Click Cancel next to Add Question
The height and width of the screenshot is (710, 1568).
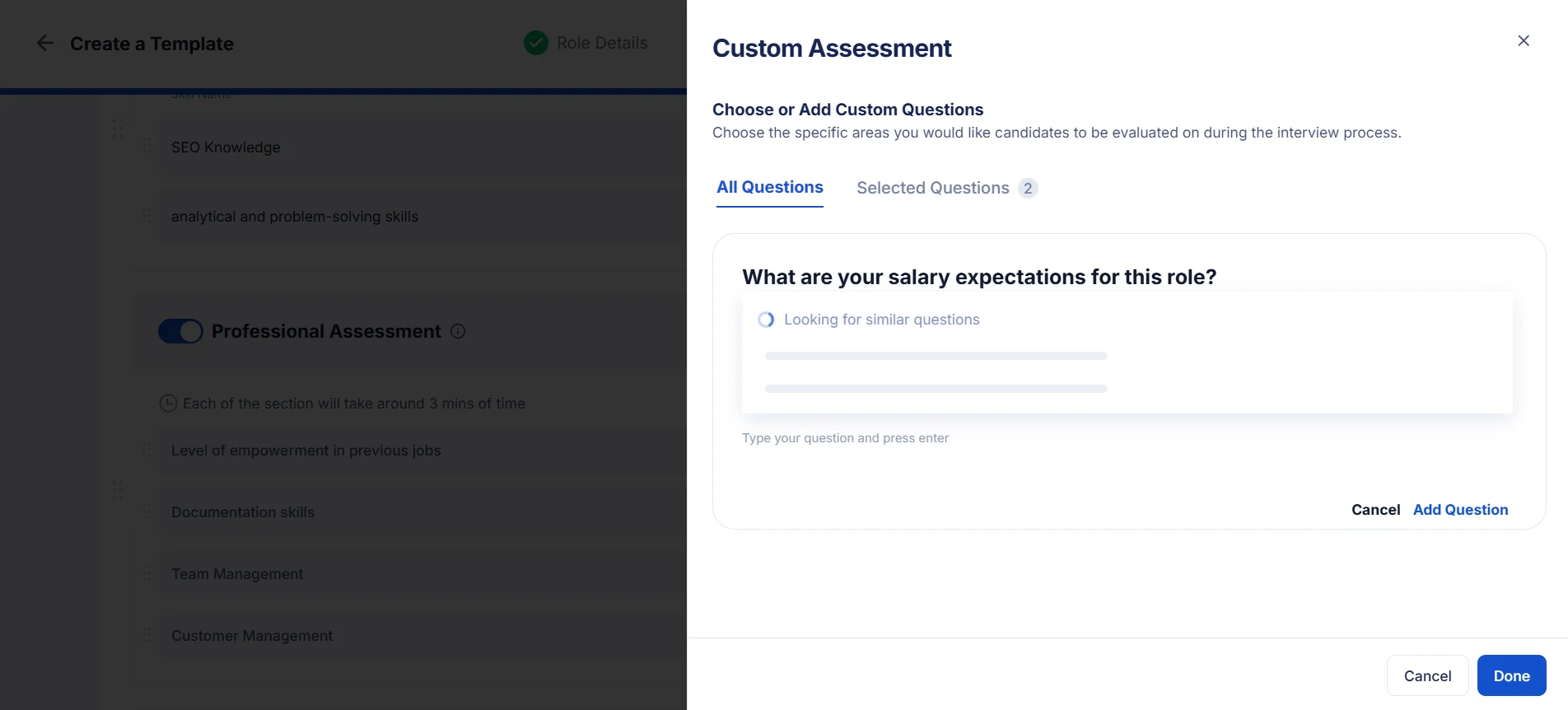1376,510
